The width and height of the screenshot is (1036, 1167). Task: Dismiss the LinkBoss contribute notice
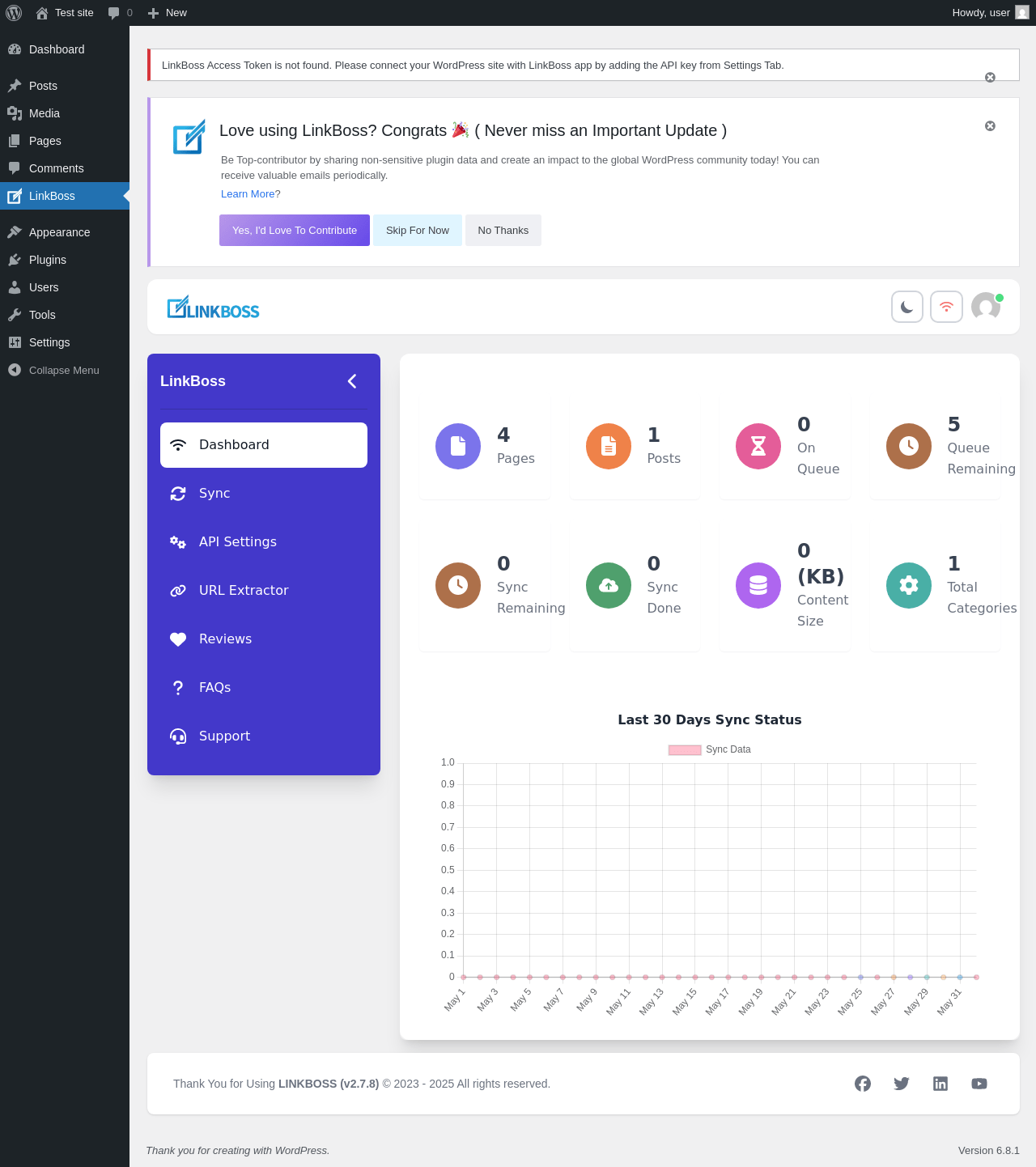[x=990, y=126]
